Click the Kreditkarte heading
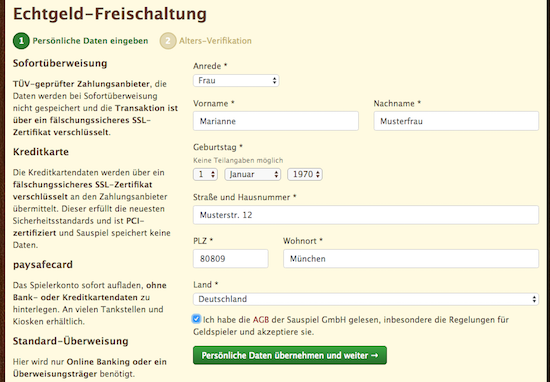The width and height of the screenshot is (550, 382). (41, 152)
